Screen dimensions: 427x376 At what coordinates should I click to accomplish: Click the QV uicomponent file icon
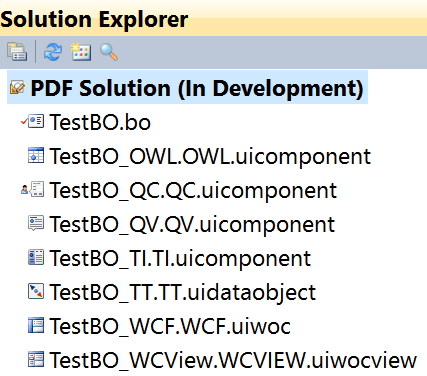(x=36, y=223)
